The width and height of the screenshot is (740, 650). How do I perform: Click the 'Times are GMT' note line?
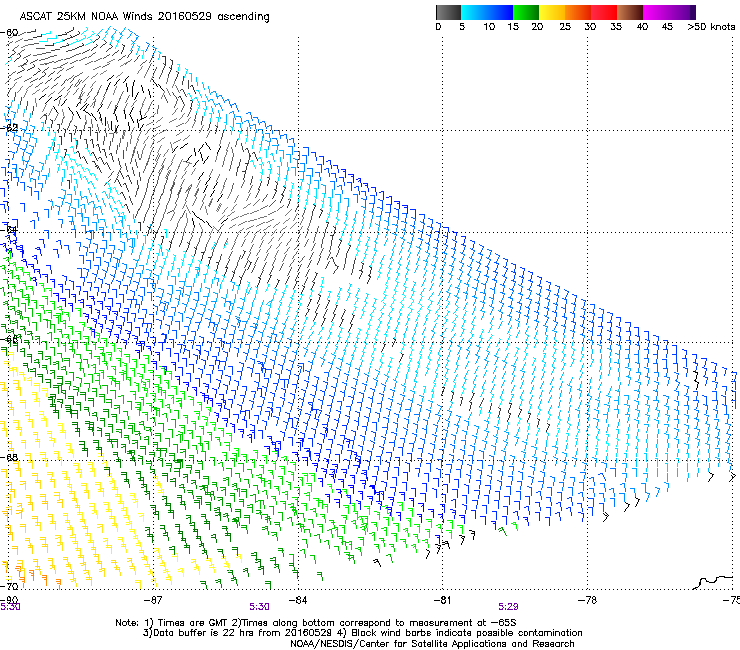(x=316, y=623)
